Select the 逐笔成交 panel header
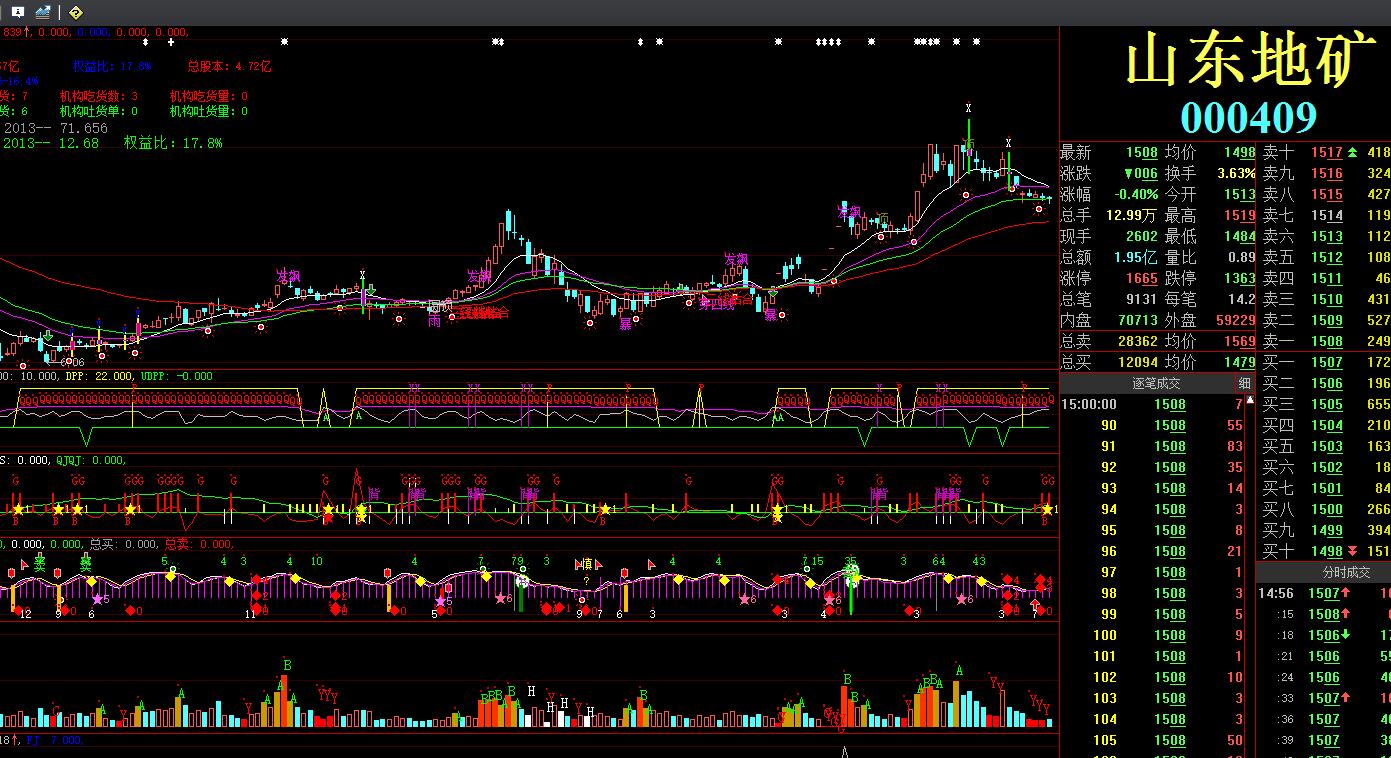 (1155, 383)
